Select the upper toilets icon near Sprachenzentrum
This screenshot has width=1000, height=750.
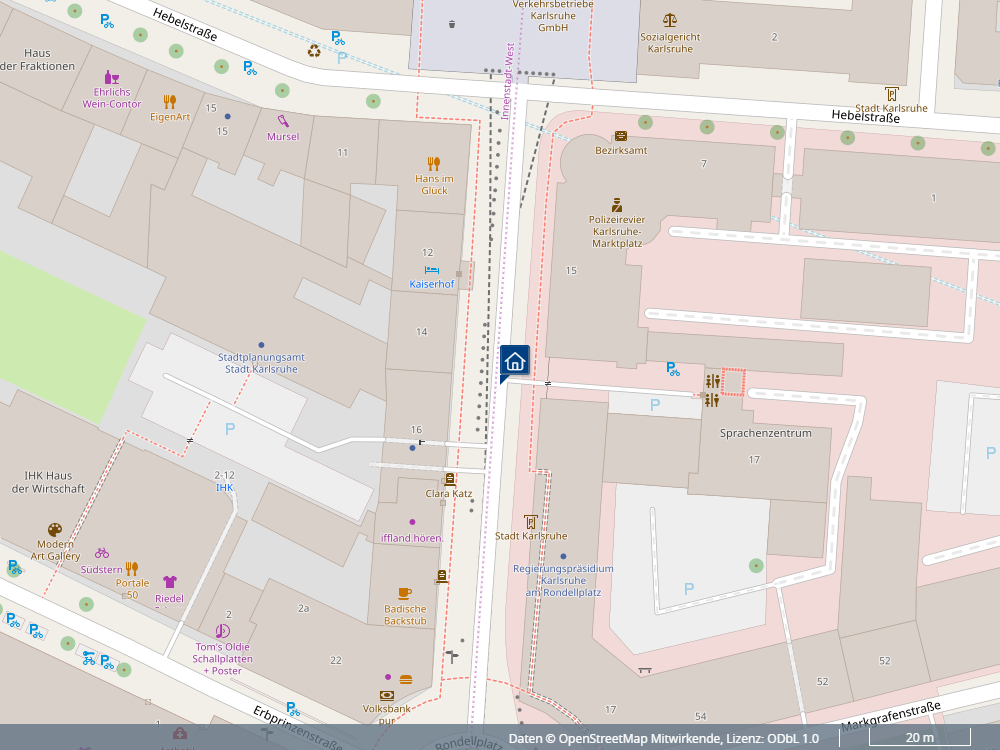712,381
